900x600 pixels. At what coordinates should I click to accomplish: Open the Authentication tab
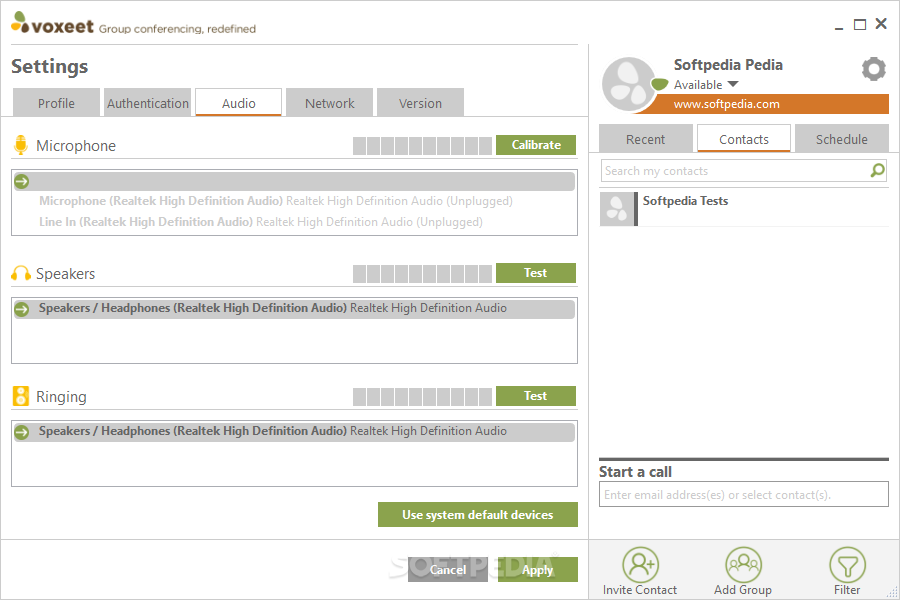(148, 103)
